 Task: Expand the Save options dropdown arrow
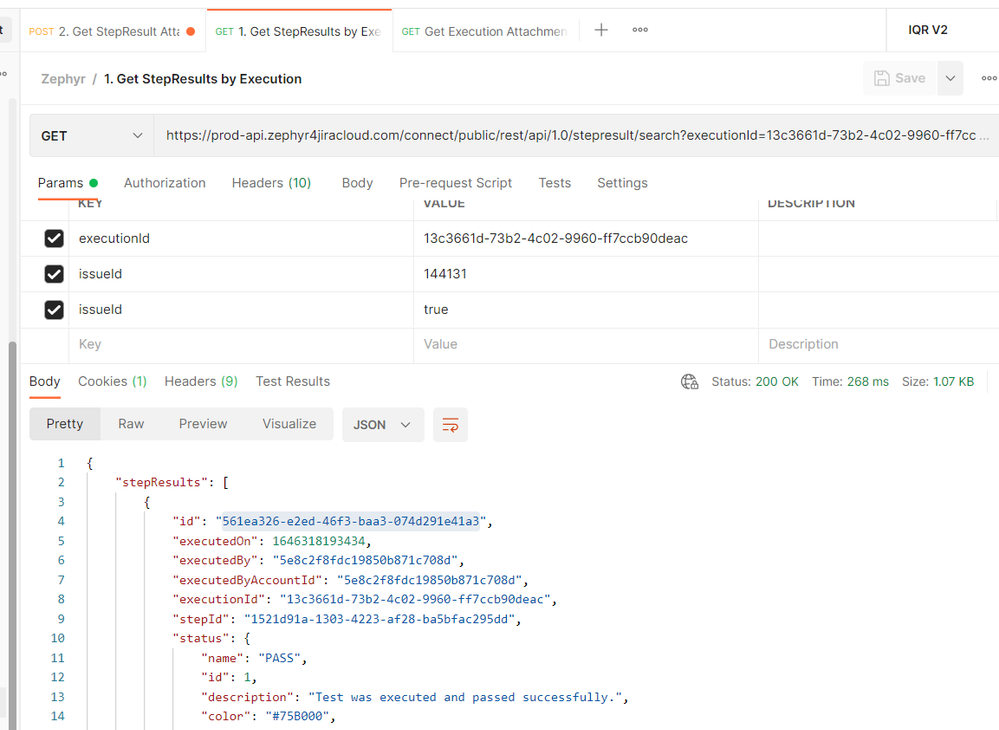point(950,78)
